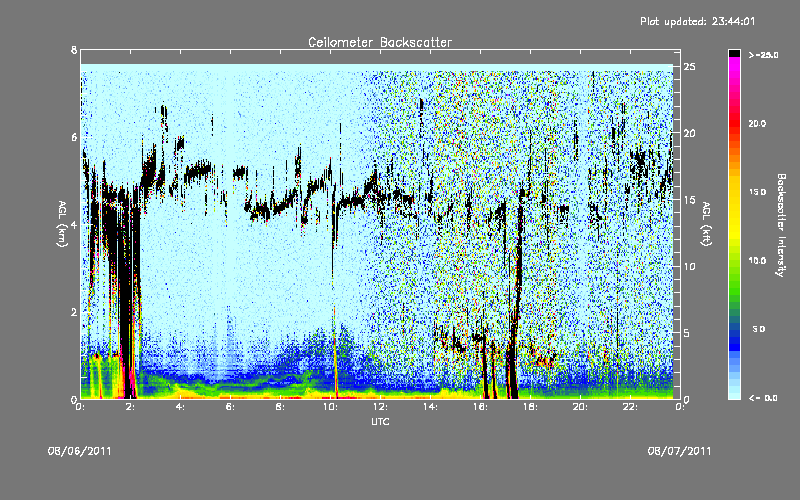Click the x-axis tick label '22:'
800x500 pixels.
(631, 407)
